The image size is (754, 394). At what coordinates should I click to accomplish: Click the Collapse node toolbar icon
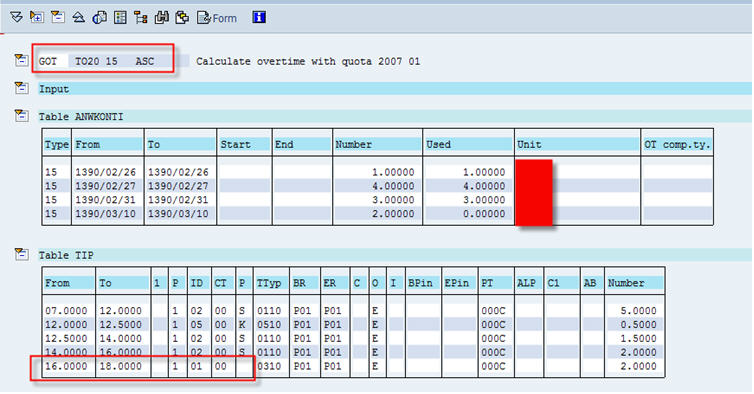point(58,18)
